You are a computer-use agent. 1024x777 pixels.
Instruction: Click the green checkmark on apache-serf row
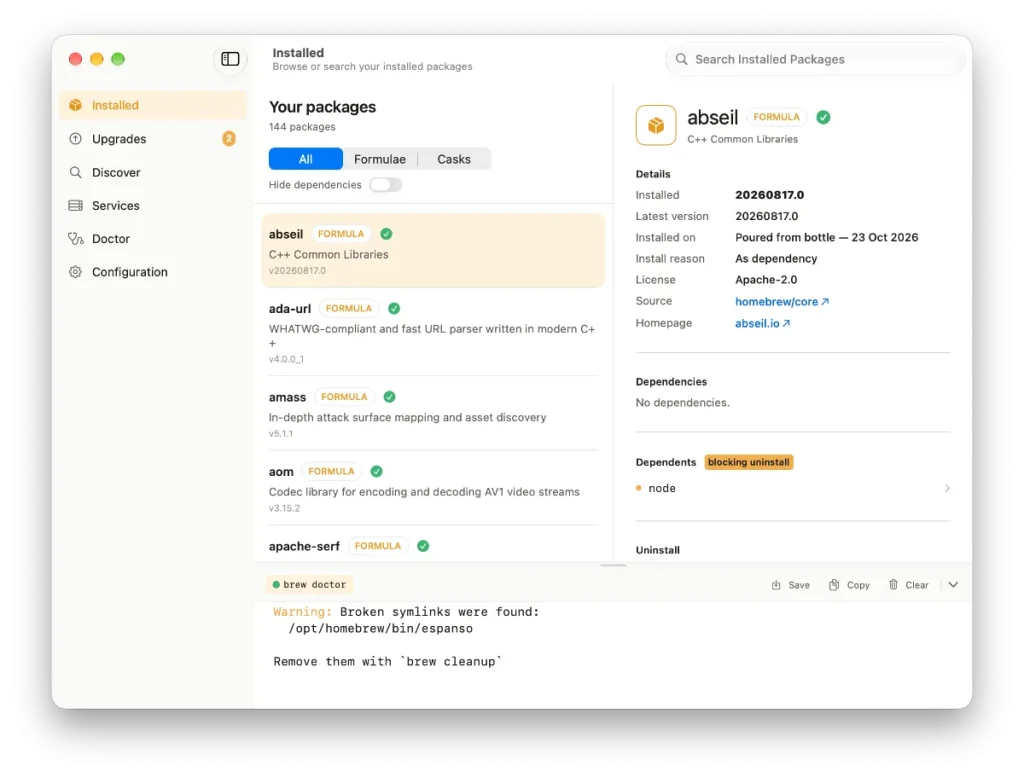tap(423, 546)
